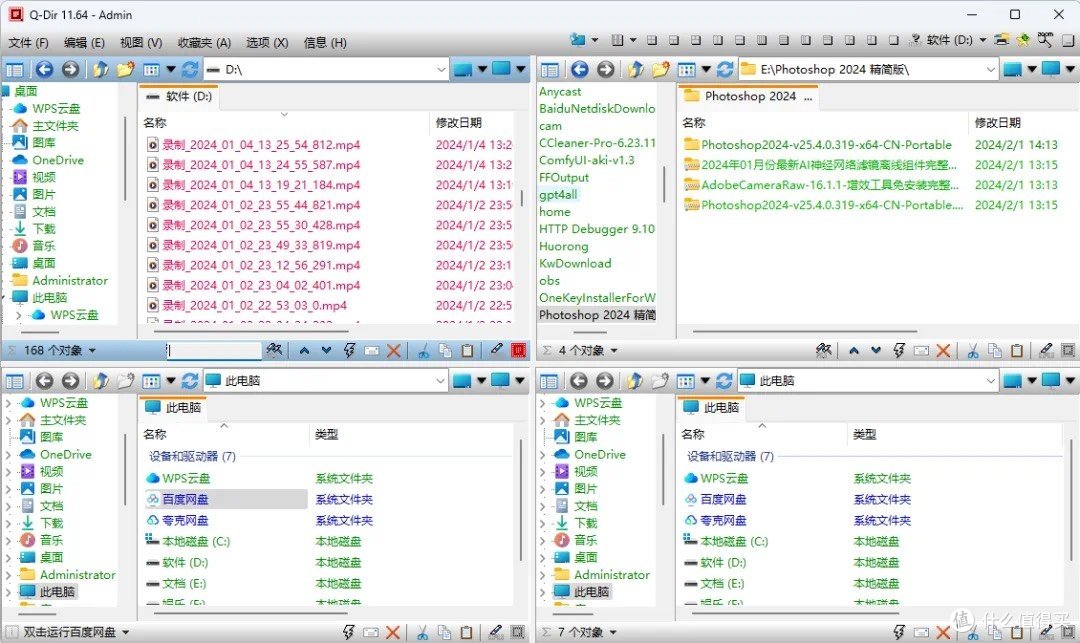1080x643 pixels.
Task: Navigate back with the blue back arrow
Action: [46, 69]
